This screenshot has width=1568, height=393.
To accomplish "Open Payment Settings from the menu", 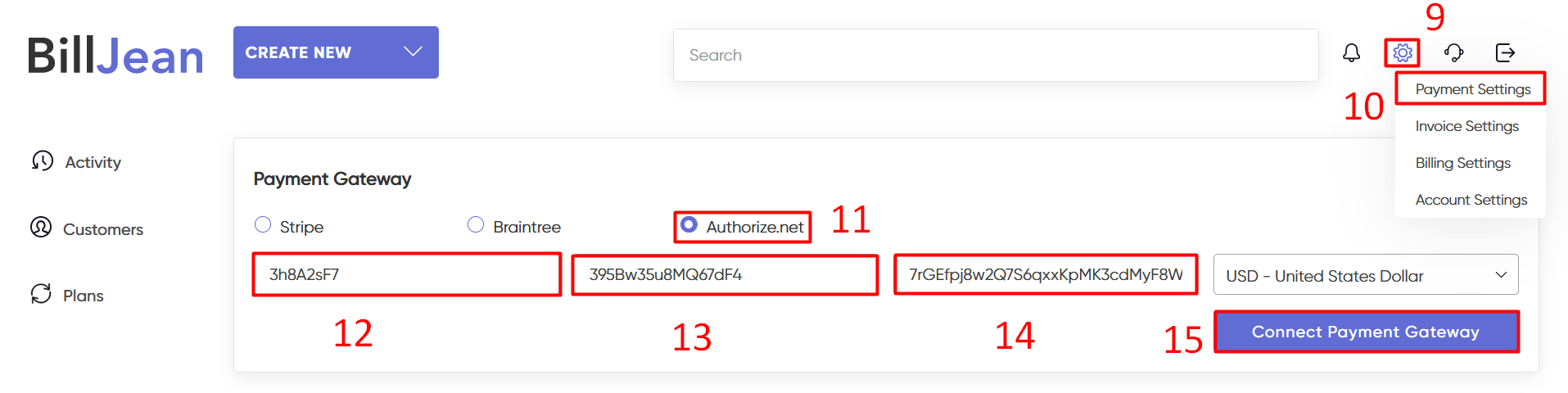I will 1472,89.
